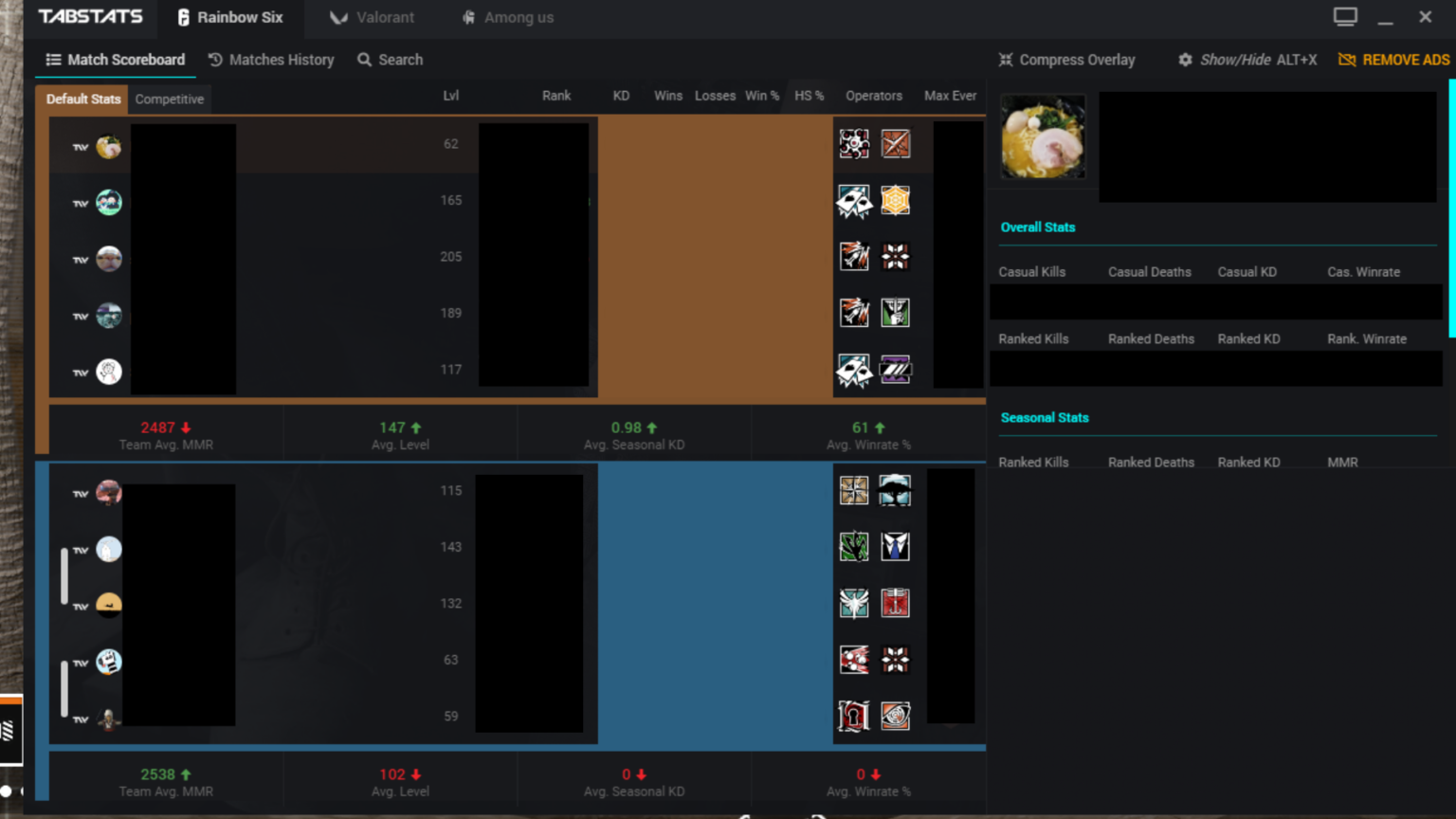Open the Among us game tab
The height and width of the screenshot is (819, 1456).
click(507, 17)
